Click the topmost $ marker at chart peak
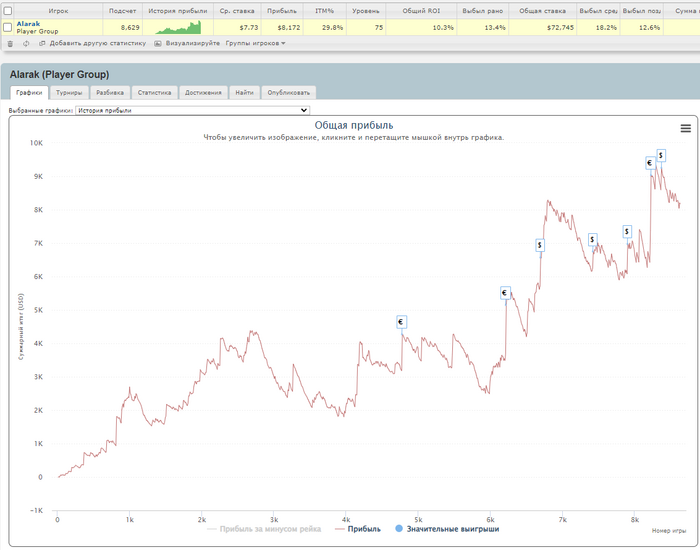Image resolution: width=700 pixels, height=550 pixels. 661,155
